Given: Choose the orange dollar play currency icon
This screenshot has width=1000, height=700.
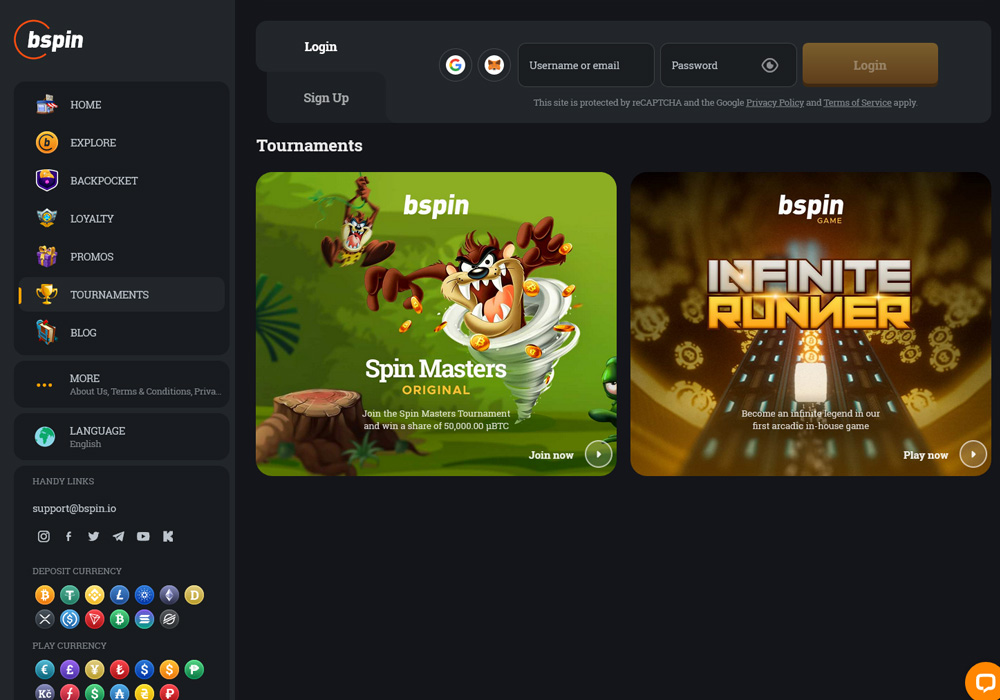Looking at the screenshot, I should tap(169, 669).
